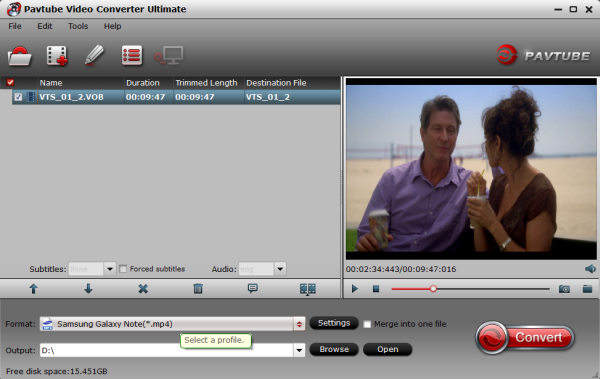Expand the Subtitles dropdown
Image resolution: width=600 pixels, height=379 pixels.
(110, 269)
